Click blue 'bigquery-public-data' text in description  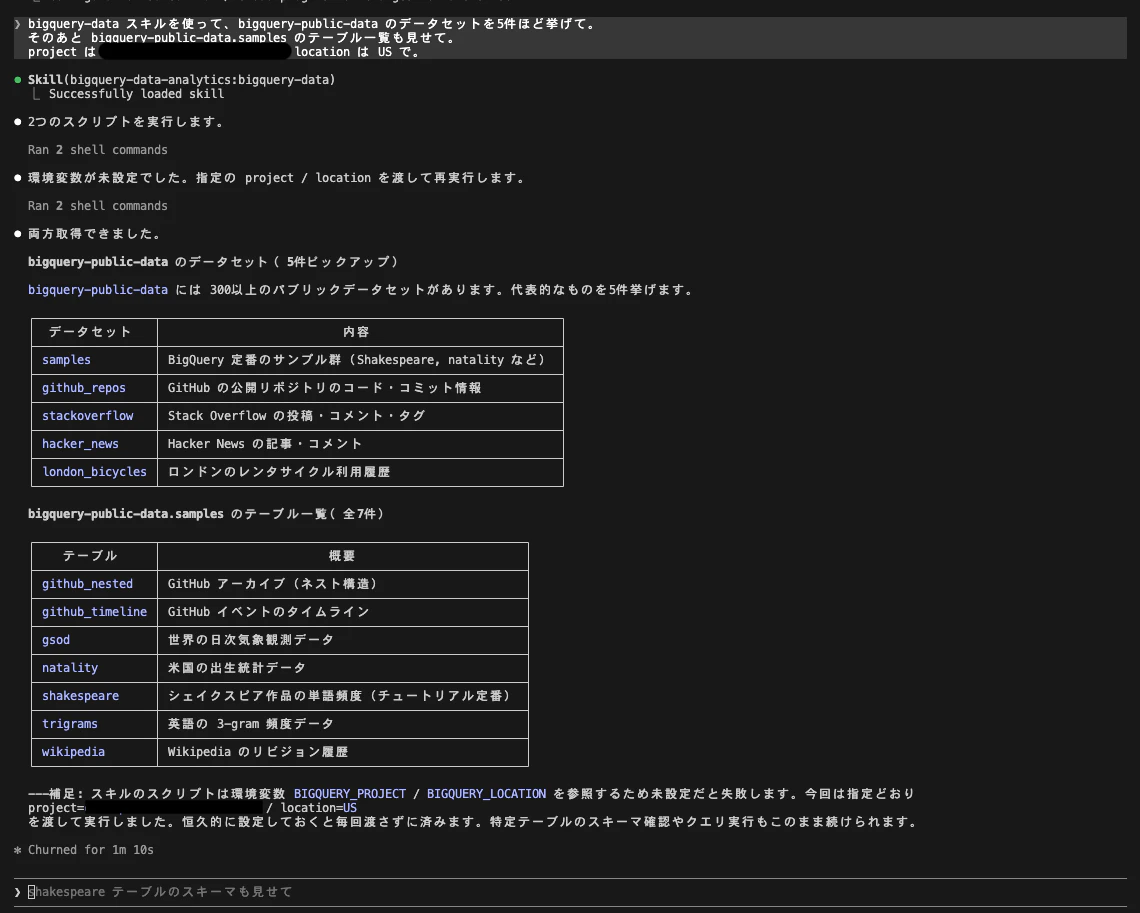point(97,290)
